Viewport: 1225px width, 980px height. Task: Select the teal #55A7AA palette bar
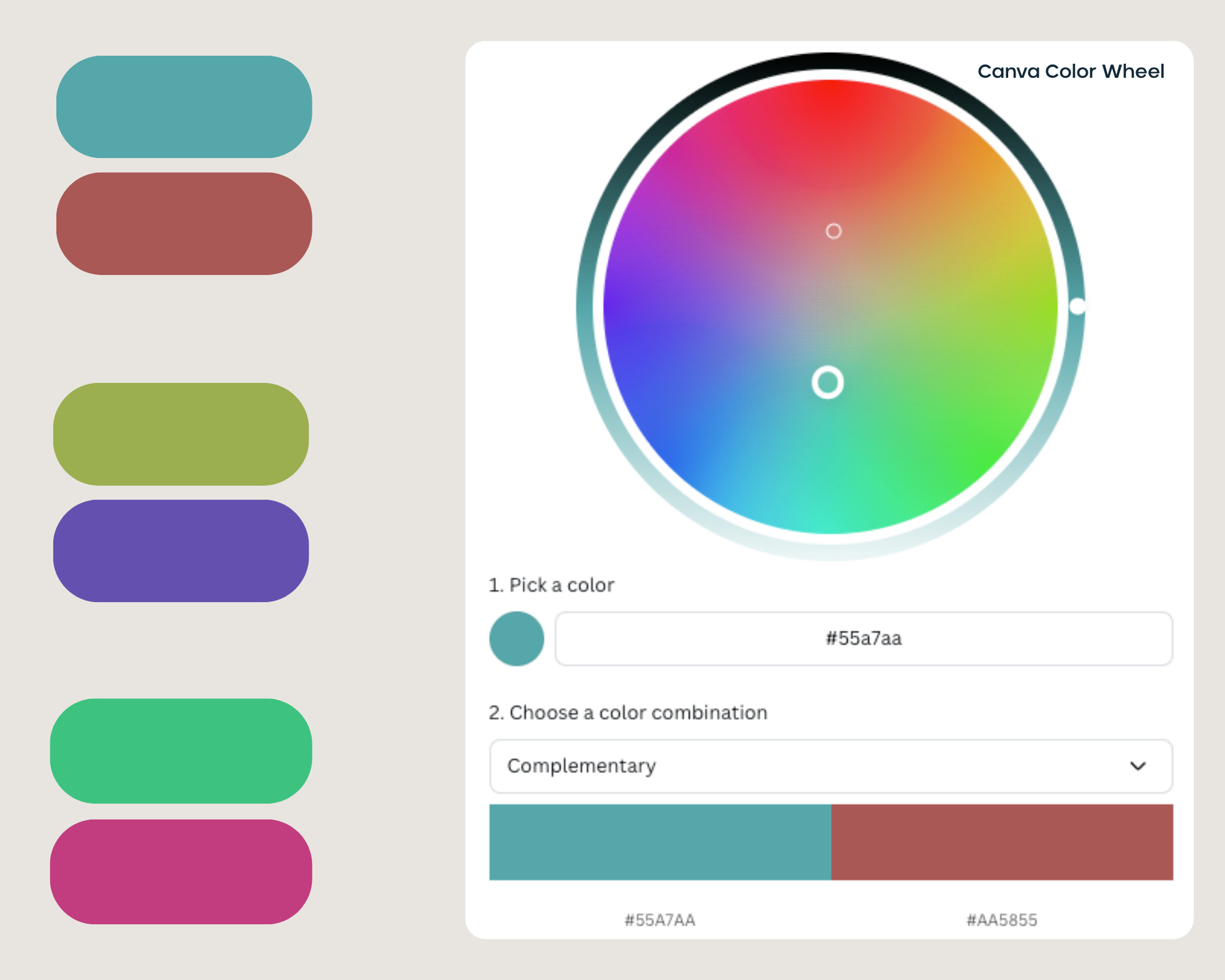click(x=660, y=842)
